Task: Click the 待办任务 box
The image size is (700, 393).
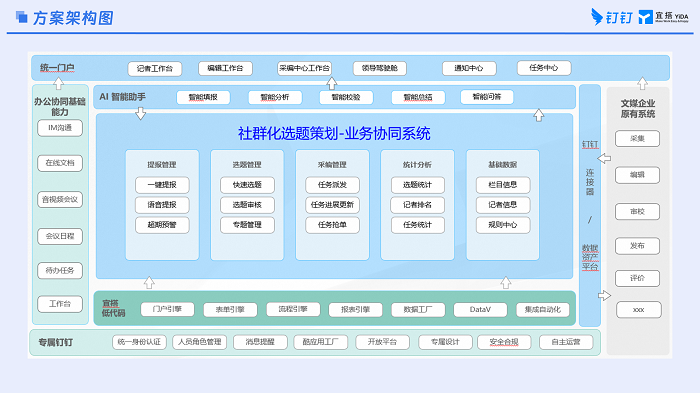Action: coord(60,270)
